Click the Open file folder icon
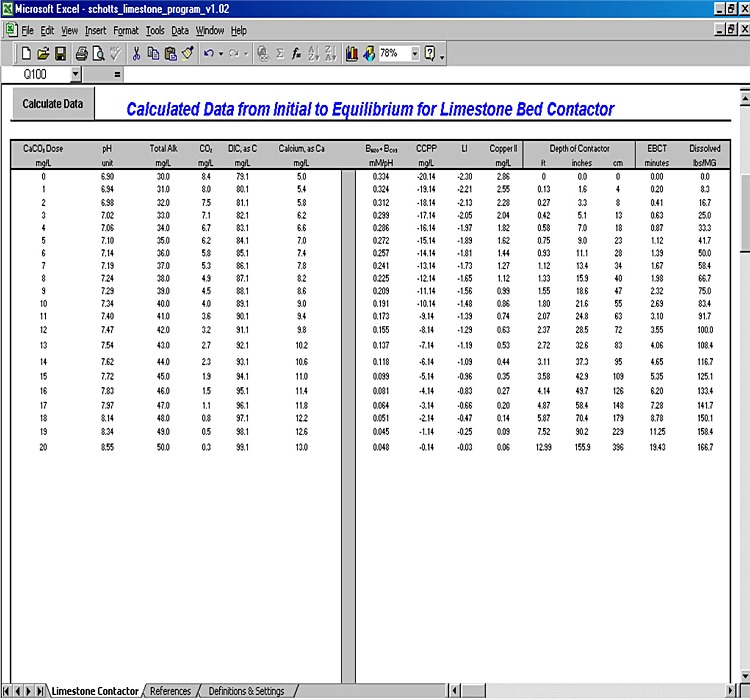The width and height of the screenshot is (750, 700). 43,53
